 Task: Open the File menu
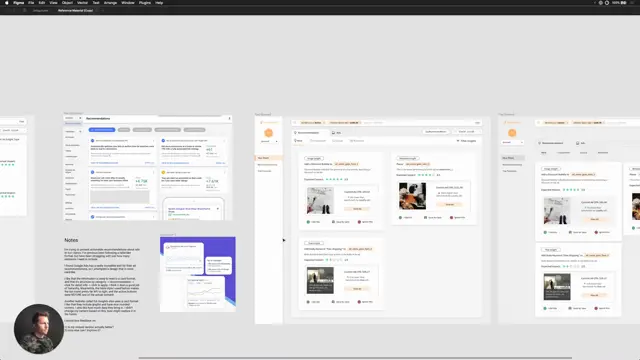tap(31, 3)
